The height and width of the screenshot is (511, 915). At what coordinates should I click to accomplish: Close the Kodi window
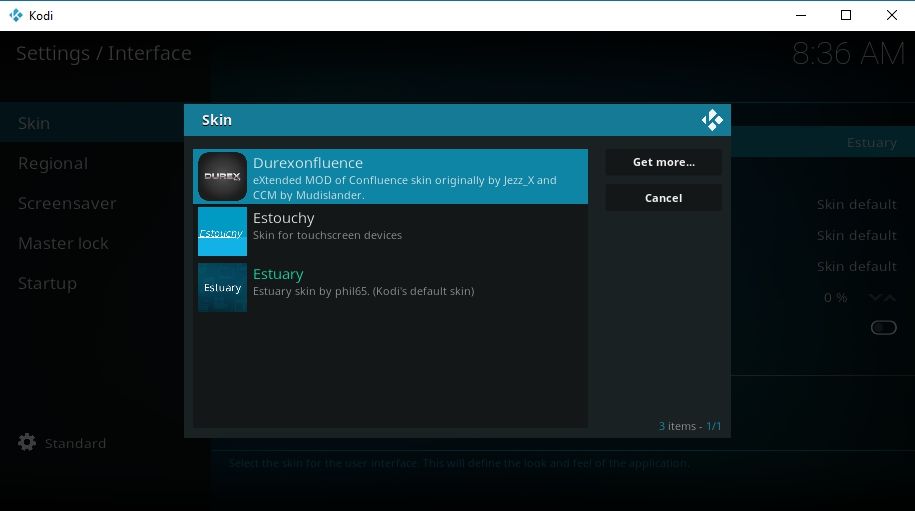click(x=892, y=15)
